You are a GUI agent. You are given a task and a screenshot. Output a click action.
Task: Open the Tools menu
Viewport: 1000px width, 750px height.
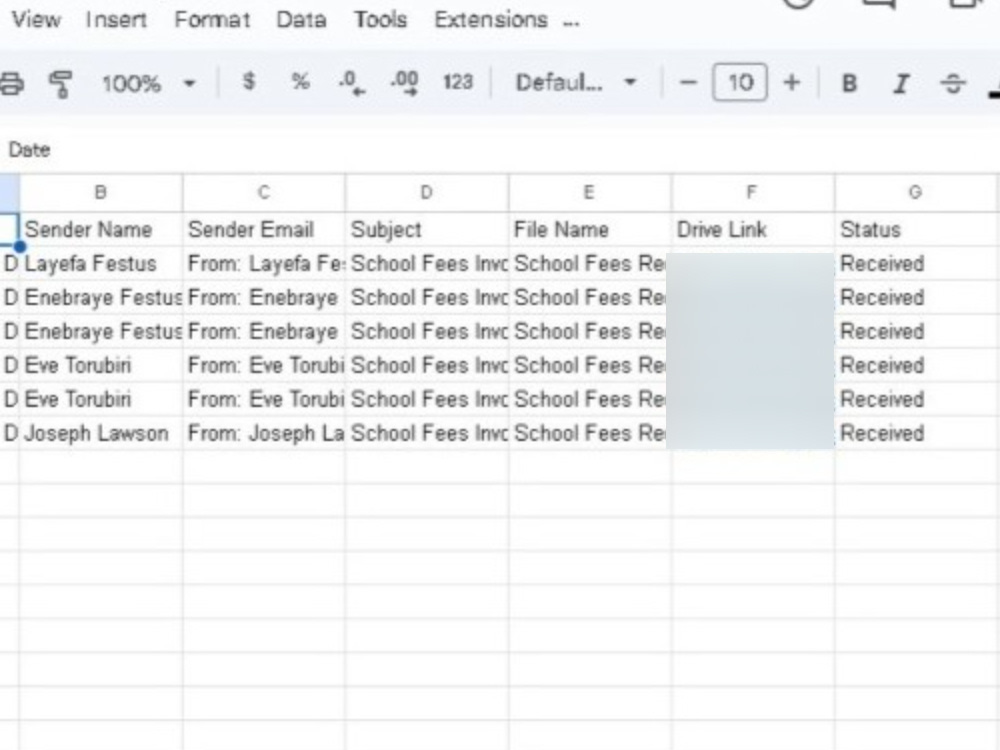pos(380,20)
